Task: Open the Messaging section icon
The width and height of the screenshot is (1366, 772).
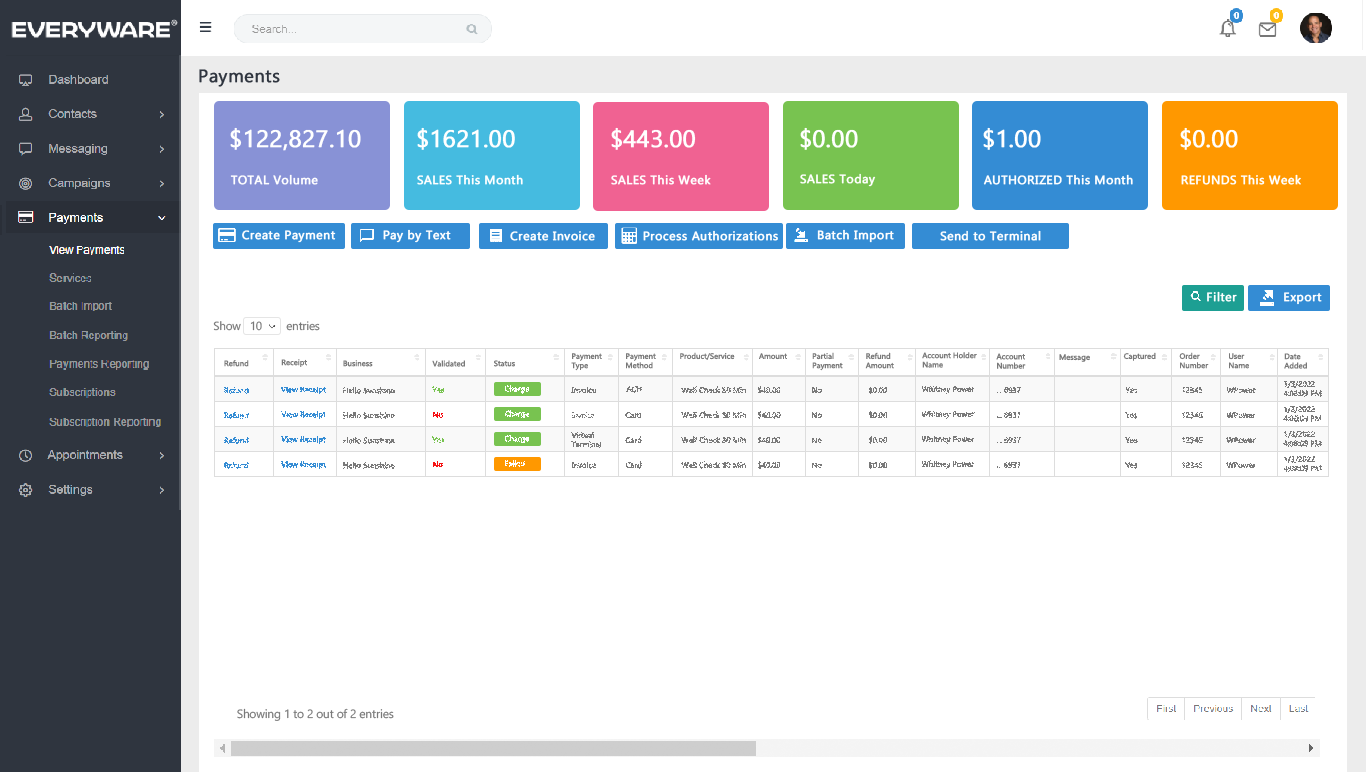Action: (24, 148)
